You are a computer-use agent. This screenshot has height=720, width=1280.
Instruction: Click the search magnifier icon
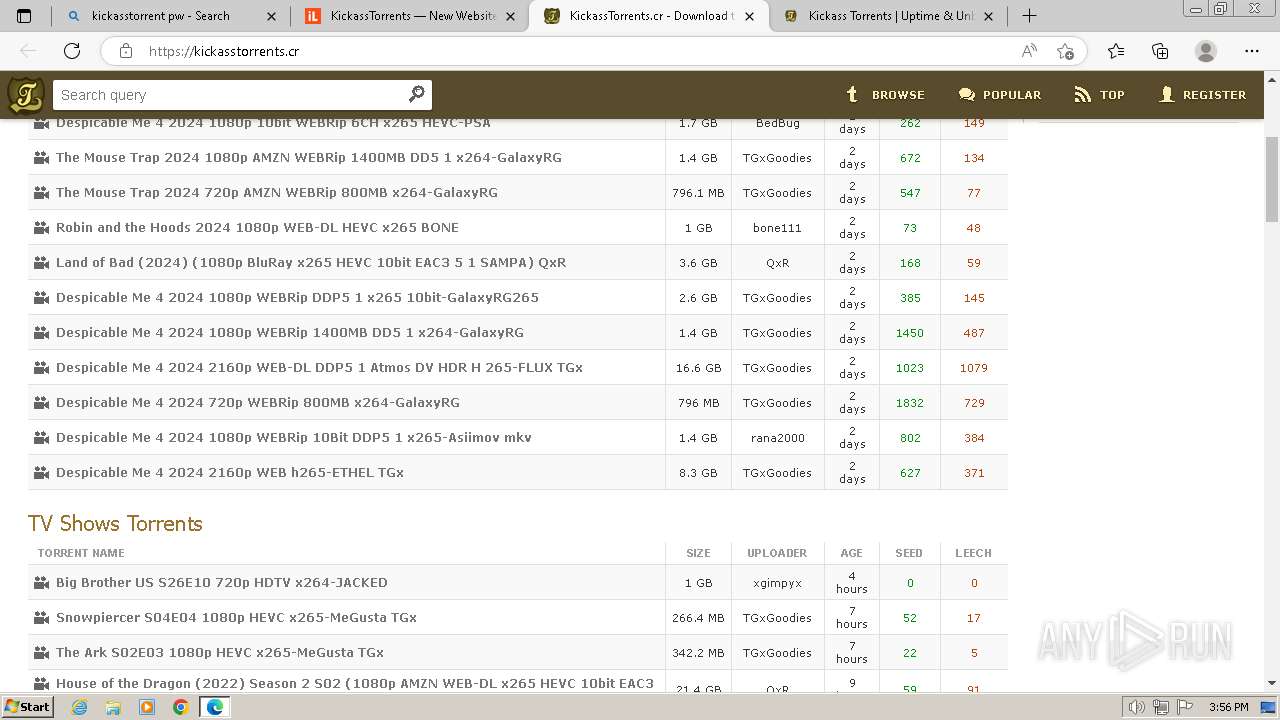(417, 94)
